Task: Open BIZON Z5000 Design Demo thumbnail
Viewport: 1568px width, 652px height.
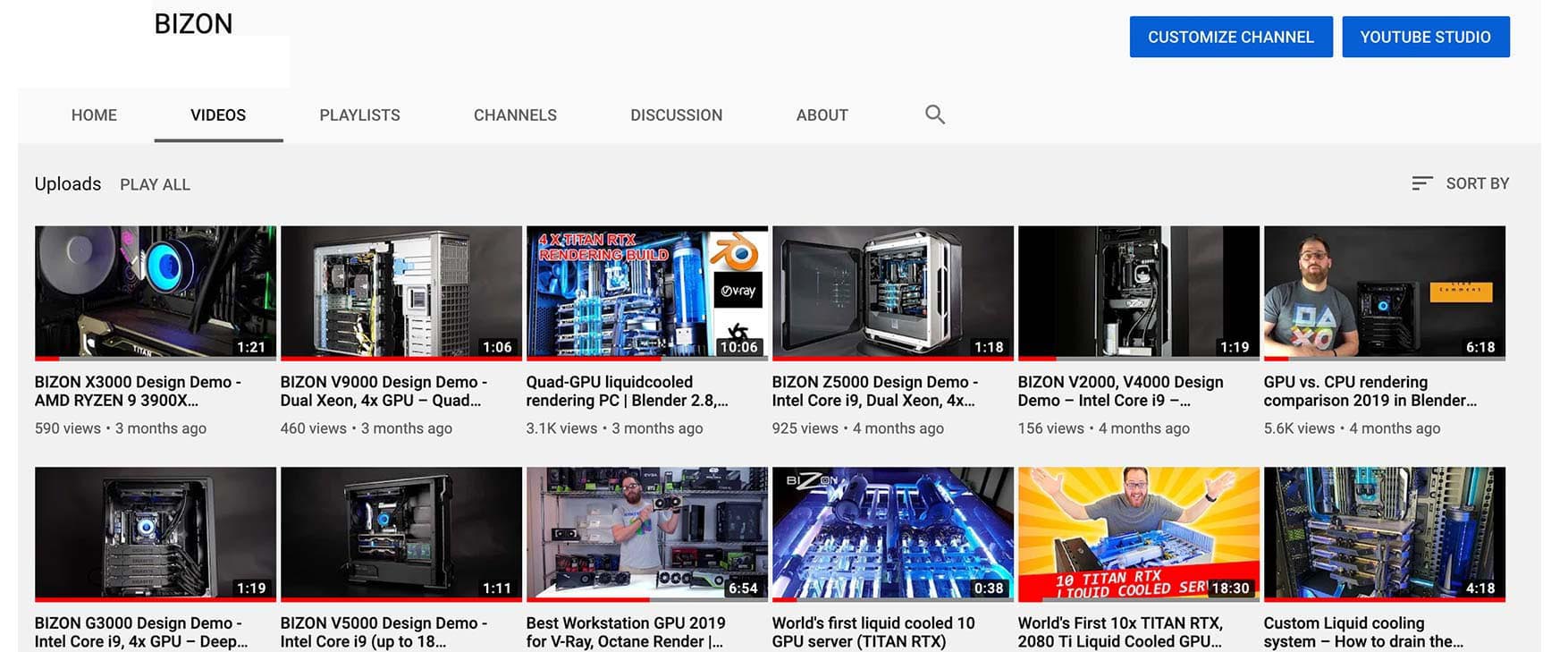Action: (x=893, y=292)
